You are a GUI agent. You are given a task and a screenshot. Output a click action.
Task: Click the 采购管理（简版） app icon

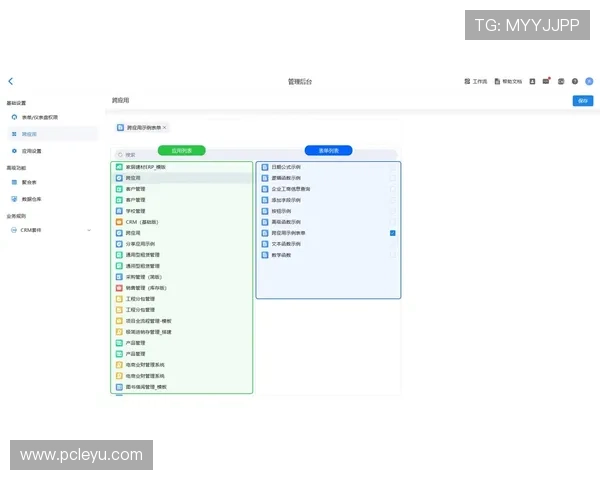tap(119, 277)
